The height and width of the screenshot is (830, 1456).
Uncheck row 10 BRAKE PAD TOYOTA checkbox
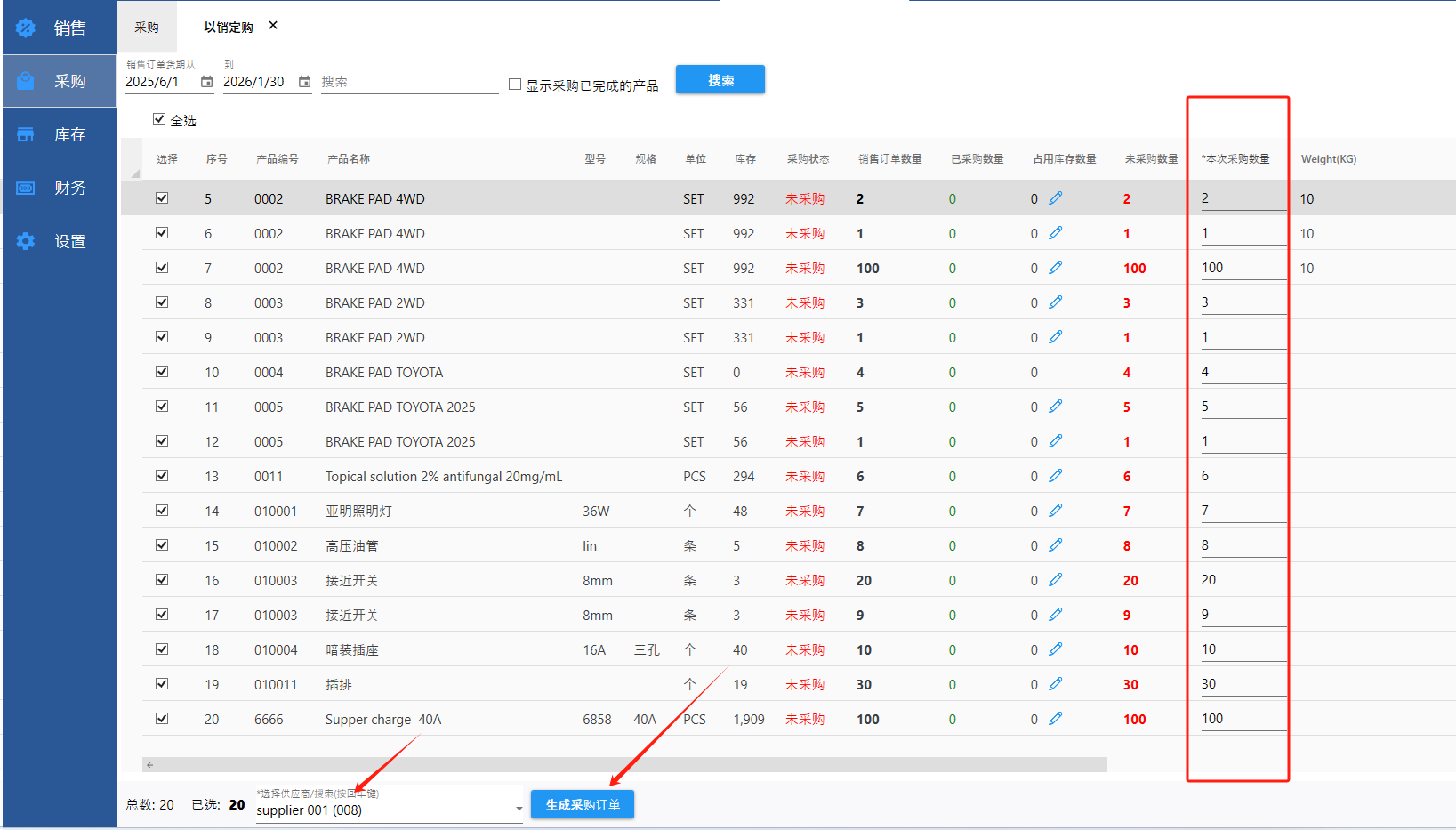tap(162, 372)
